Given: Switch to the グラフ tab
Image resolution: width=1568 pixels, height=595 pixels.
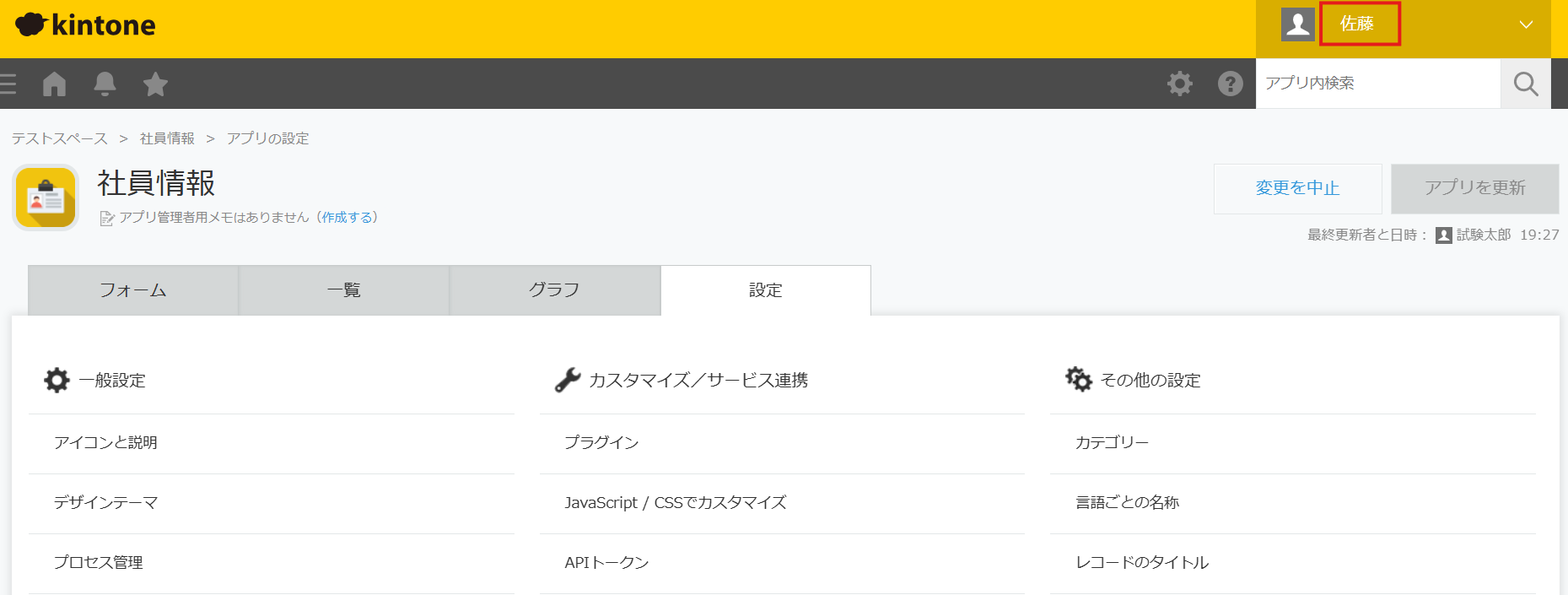Looking at the screenshot, I should (x=554, y=290).
